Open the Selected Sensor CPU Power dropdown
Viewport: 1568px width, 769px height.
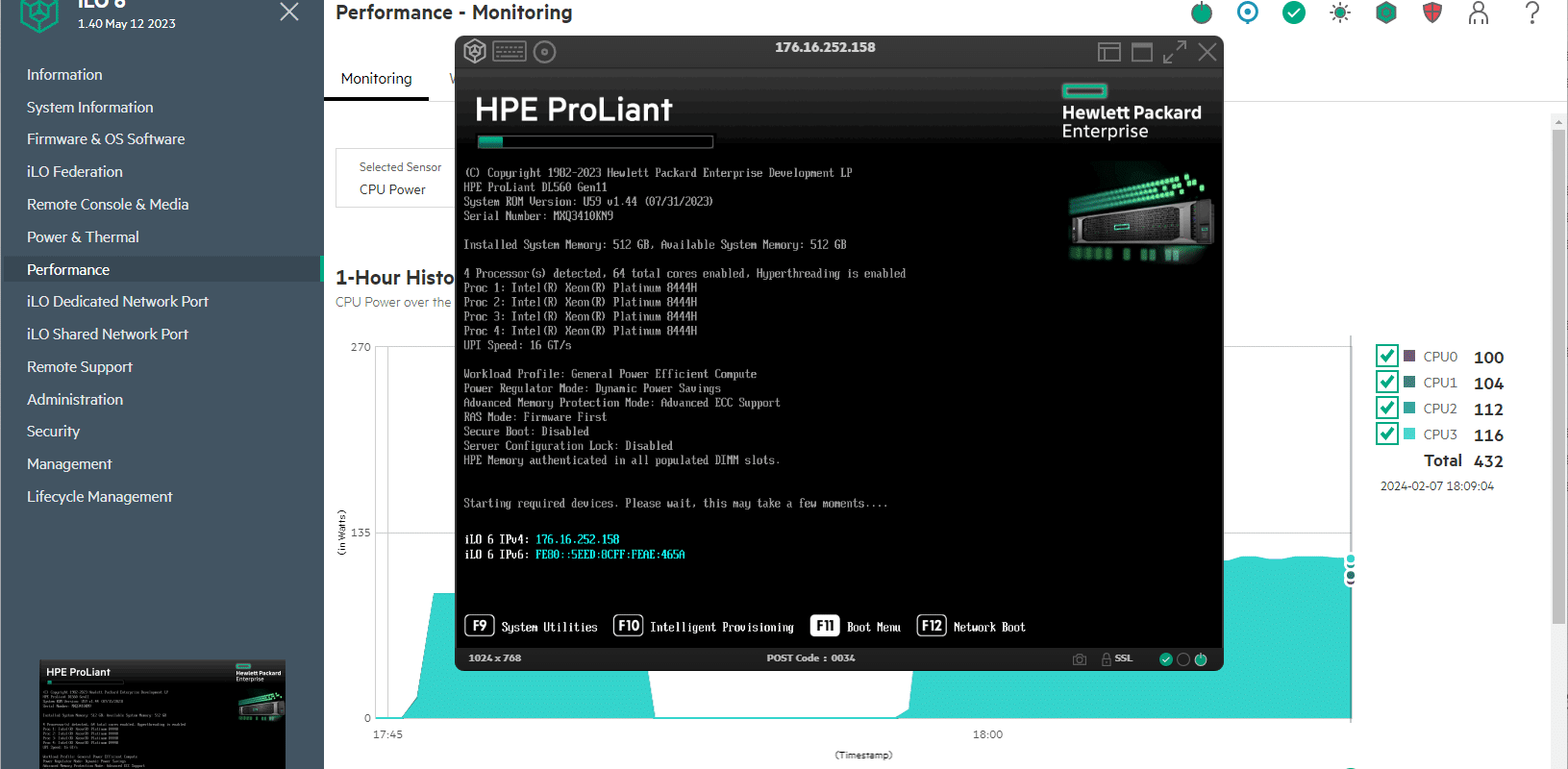tap(395, 178)
